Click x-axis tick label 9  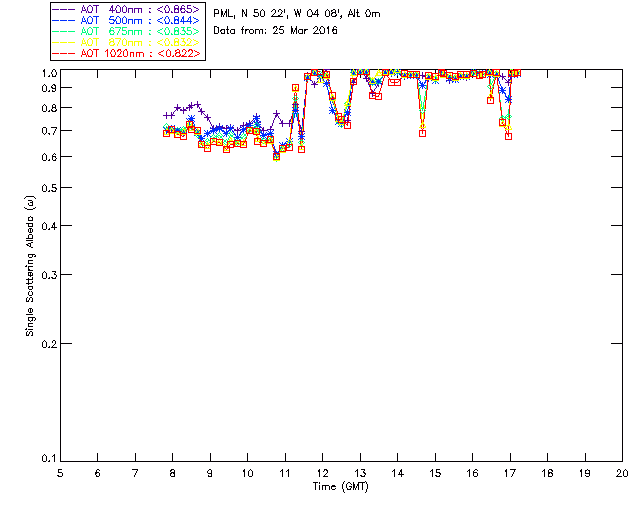click(x=210, y=473)
